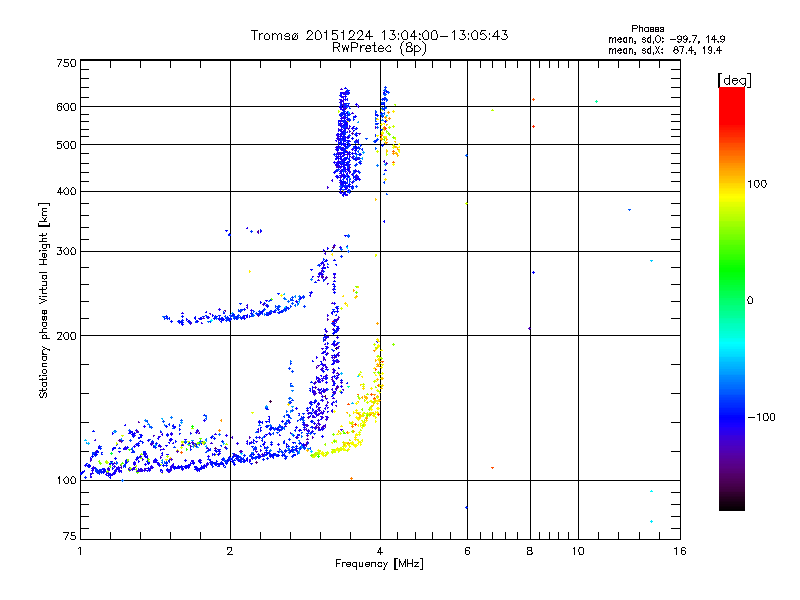800x600 pixels.
Task: Click the x-axis tick label "2"
Action: (x=230, y=551)
